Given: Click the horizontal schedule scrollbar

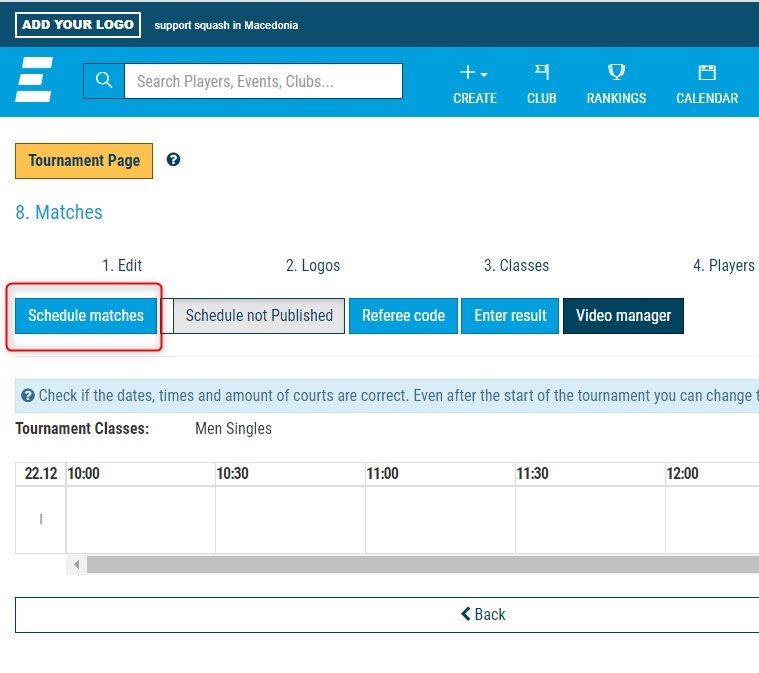Looking at the screenshot, I should (423, 565).
